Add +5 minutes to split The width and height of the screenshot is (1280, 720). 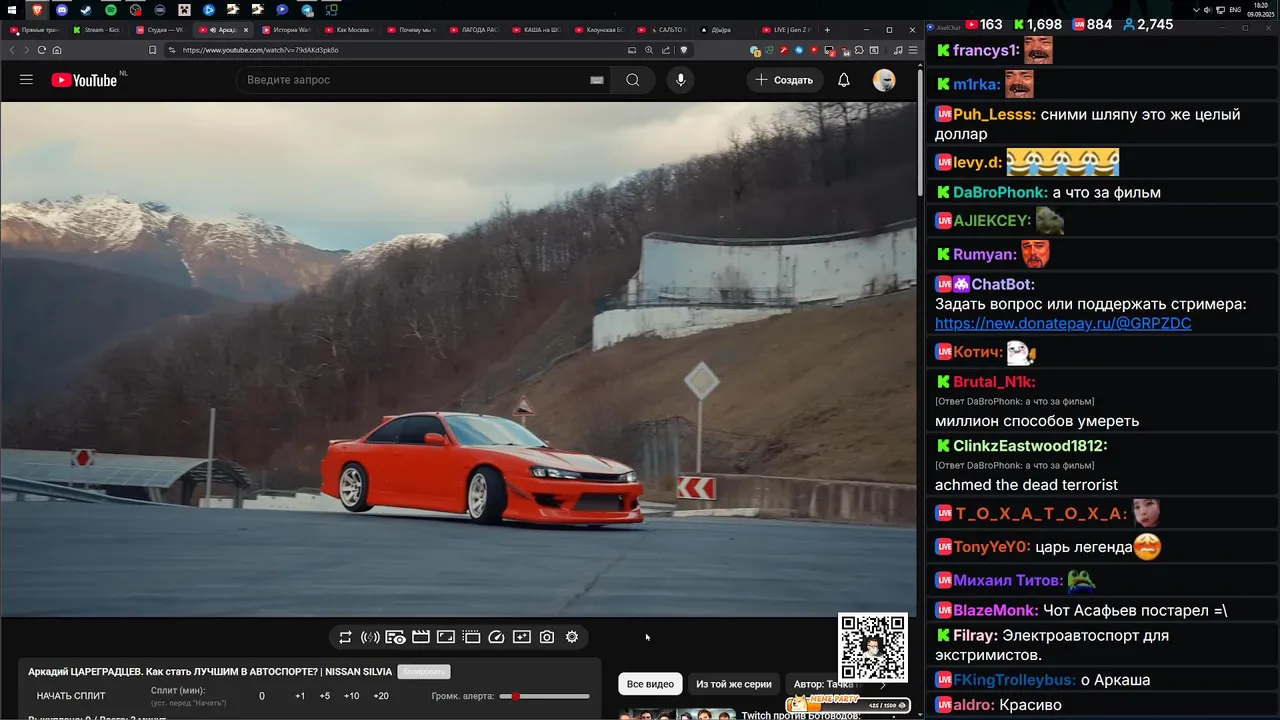[x=325, y=696]
